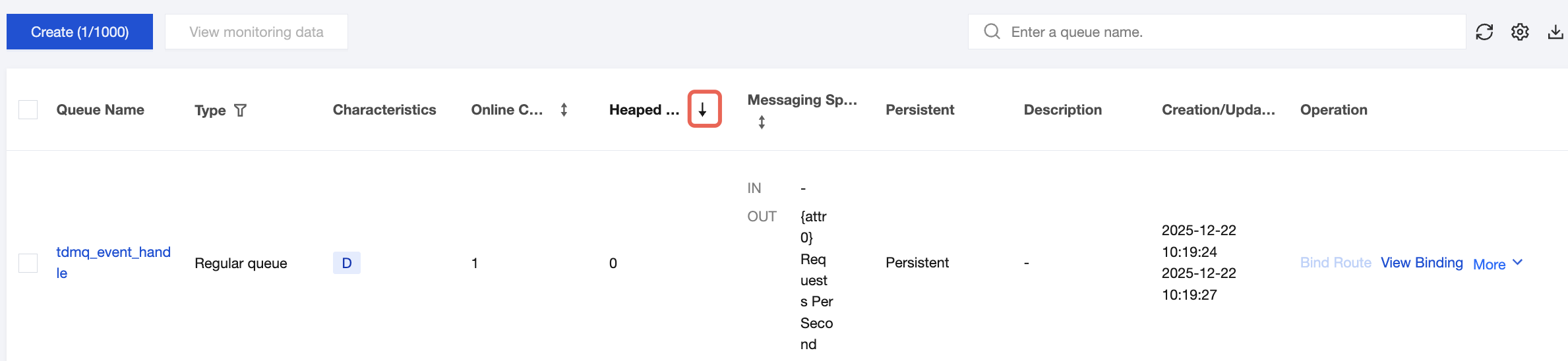Sort by Messaging Speed arrow icon
Screen dimensions: 1568x361
762,123
